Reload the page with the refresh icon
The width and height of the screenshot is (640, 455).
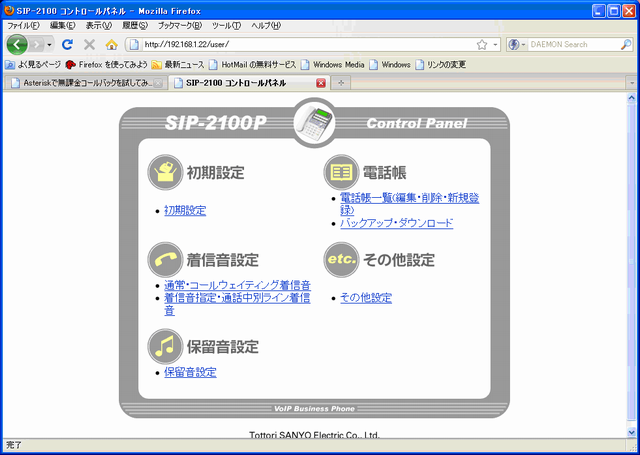(x=68, y=44)
